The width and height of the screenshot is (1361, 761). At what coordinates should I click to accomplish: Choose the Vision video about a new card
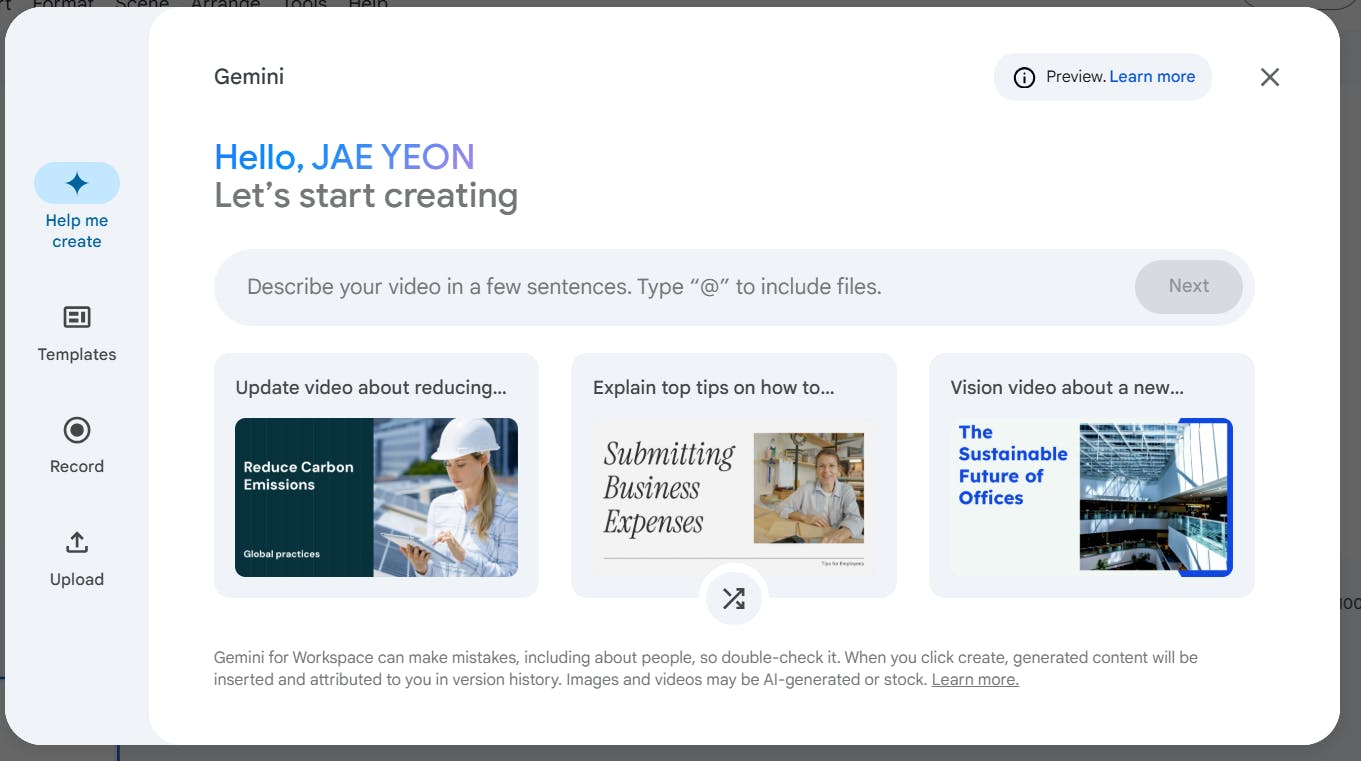click(1092, 475)
